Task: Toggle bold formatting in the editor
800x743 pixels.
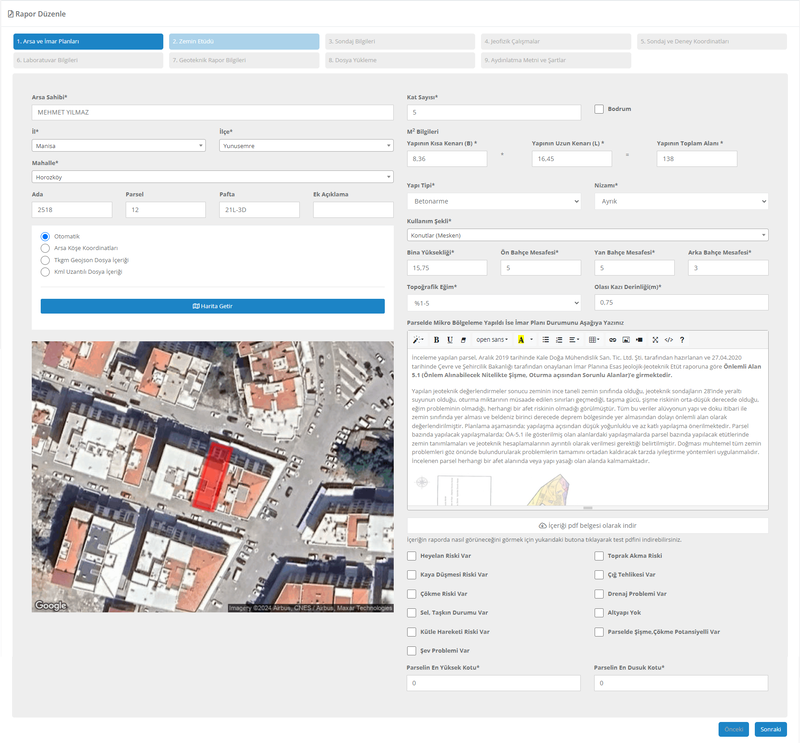Action: (436, 340)
